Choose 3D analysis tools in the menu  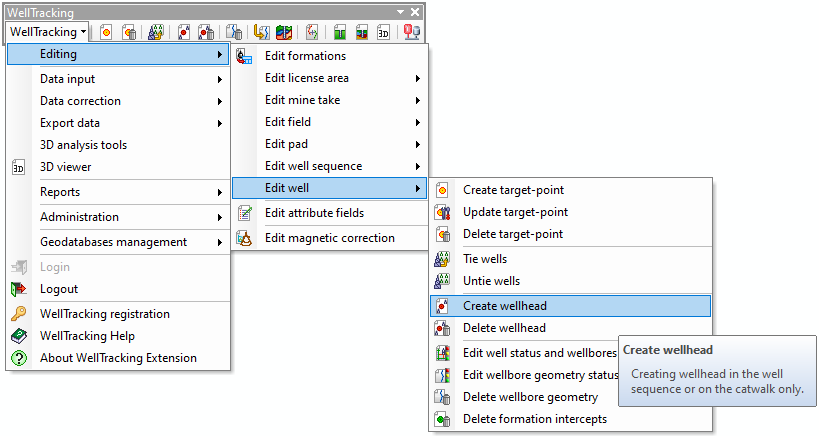coord(118,145)
